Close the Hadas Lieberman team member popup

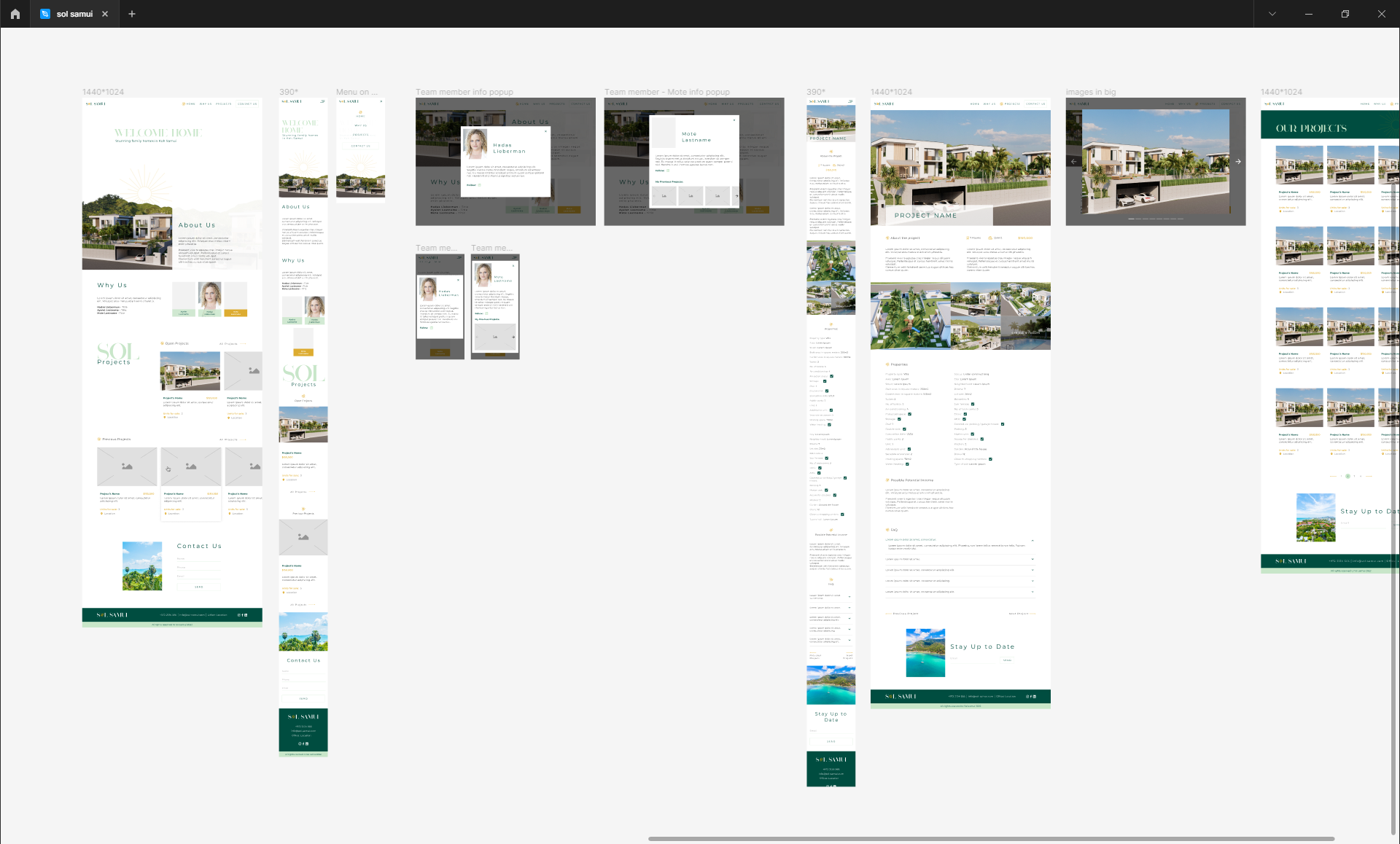coord(545,130)
